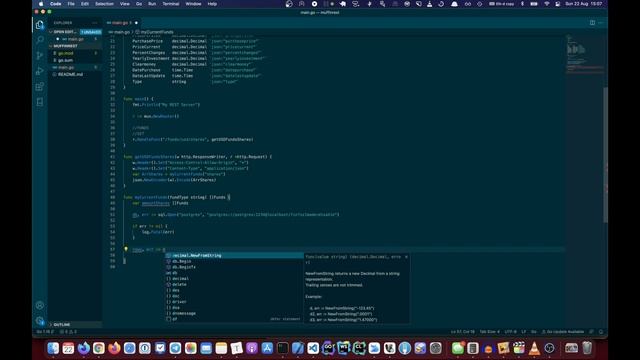
Task: Click the lightbulb code action icon
Action: tap(126, 249)
